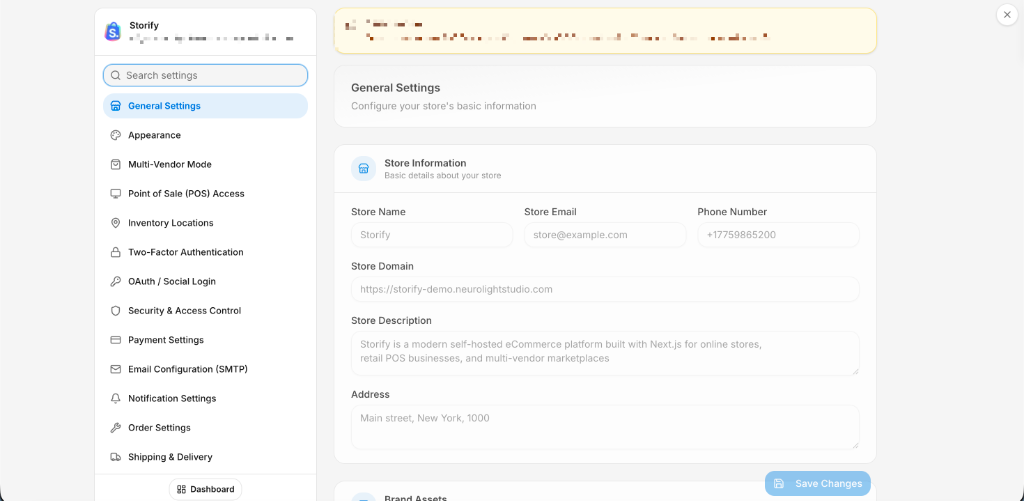The image size is (1024, 501).
Task: Click the Dashboard grid icon
Action: (182, 489)
